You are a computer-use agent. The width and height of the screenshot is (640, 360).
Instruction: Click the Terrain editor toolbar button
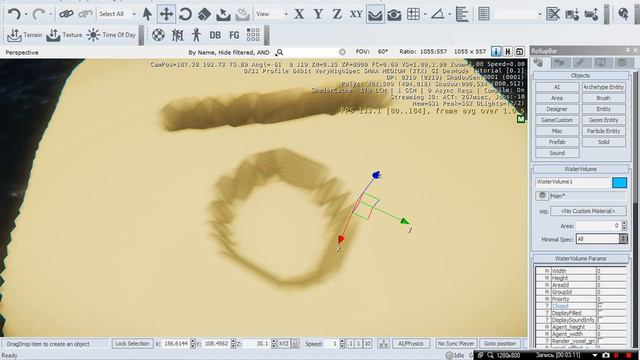point(24,35)
